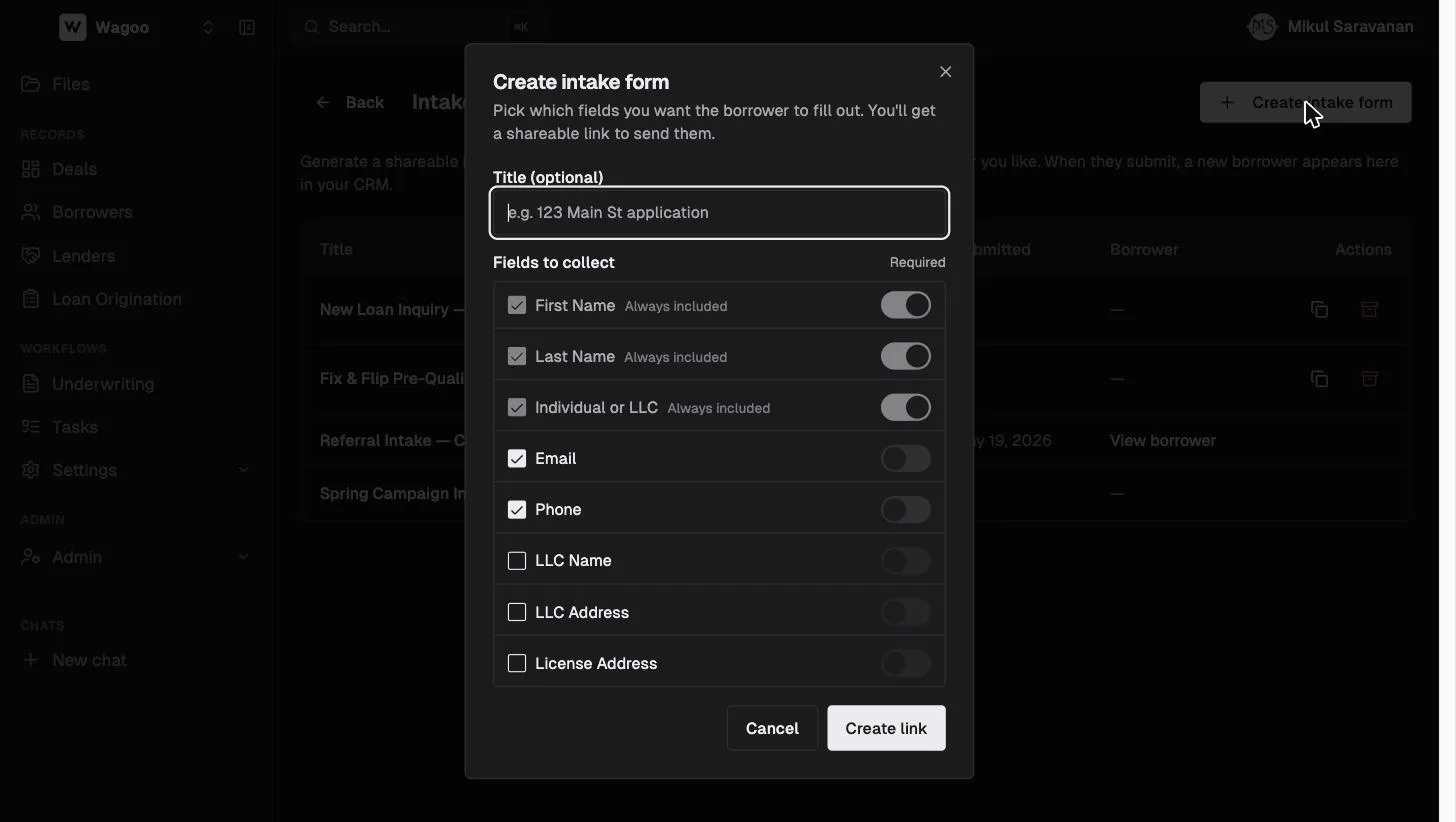The image size is (1456, 822).
Task: Click the Deals icon
Action: point(31,169)
